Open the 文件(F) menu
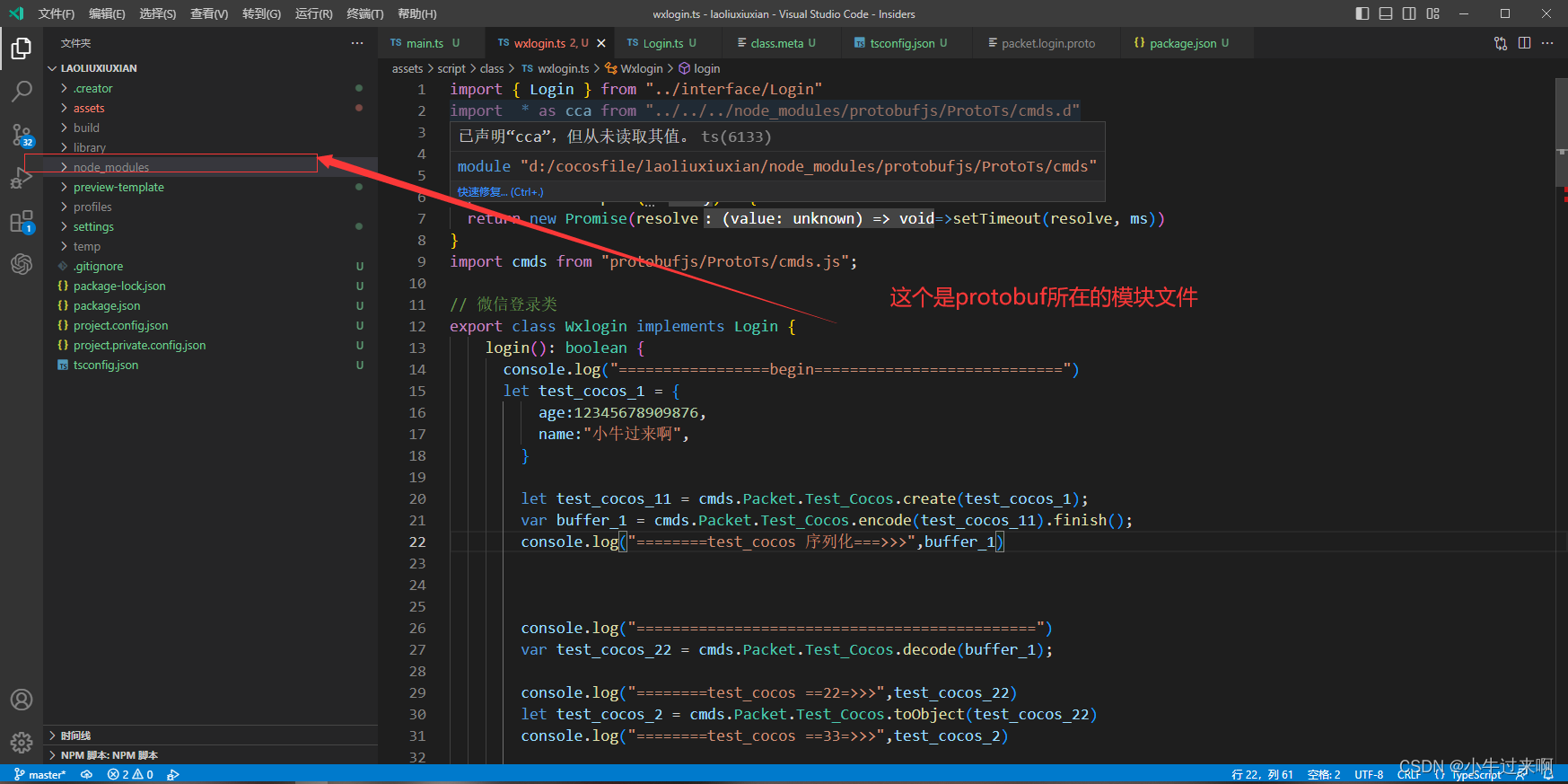 56,13
